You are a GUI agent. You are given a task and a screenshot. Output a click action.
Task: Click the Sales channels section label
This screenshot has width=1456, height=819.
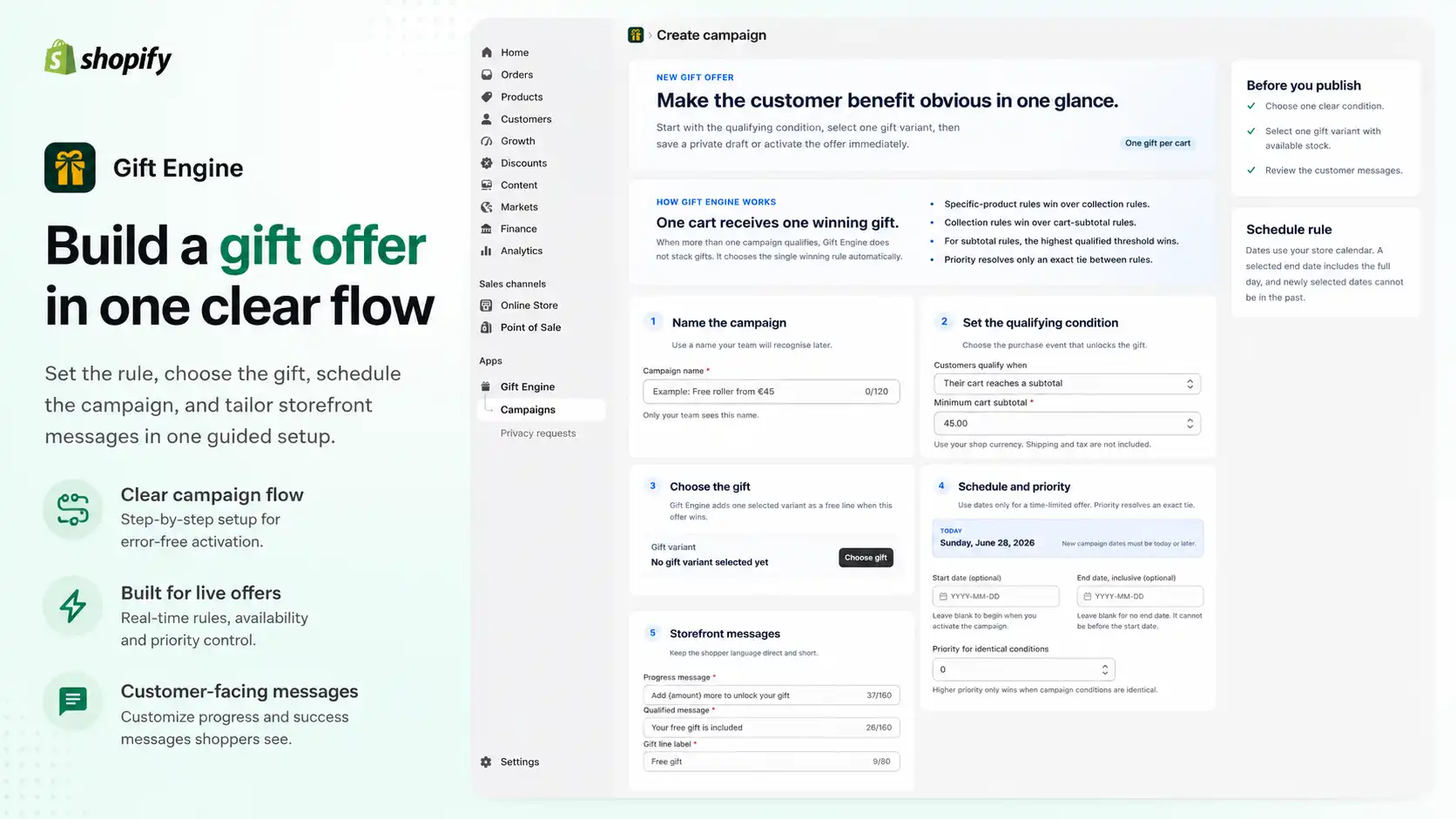pos(512,284)
